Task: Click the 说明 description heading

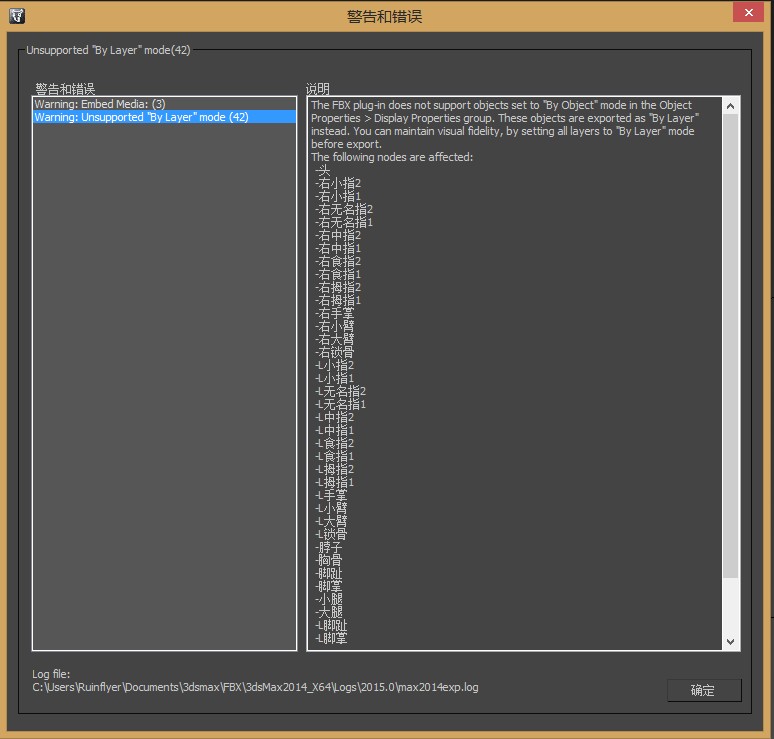Action: click(317, 89)
